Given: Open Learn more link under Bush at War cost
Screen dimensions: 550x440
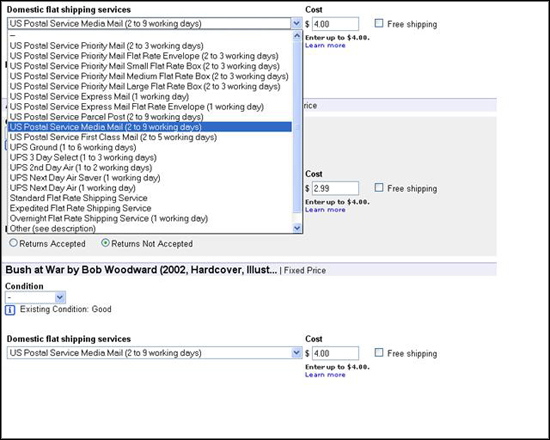Looking at the screenshot, I should (325, 374).
